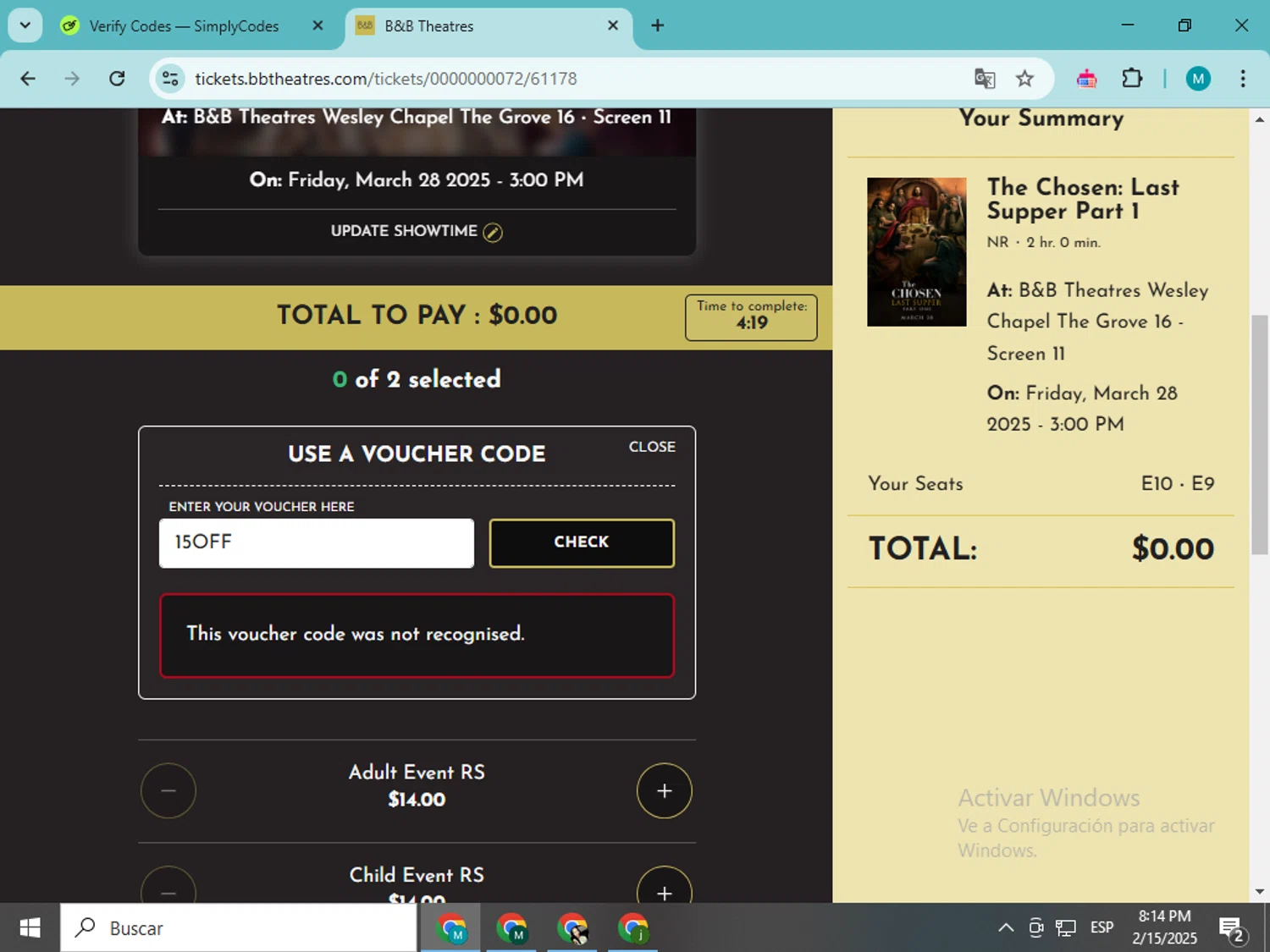The image size is (1270, 952).
Task: Click the scrollbar down arrow
Action: [1259, 891]
